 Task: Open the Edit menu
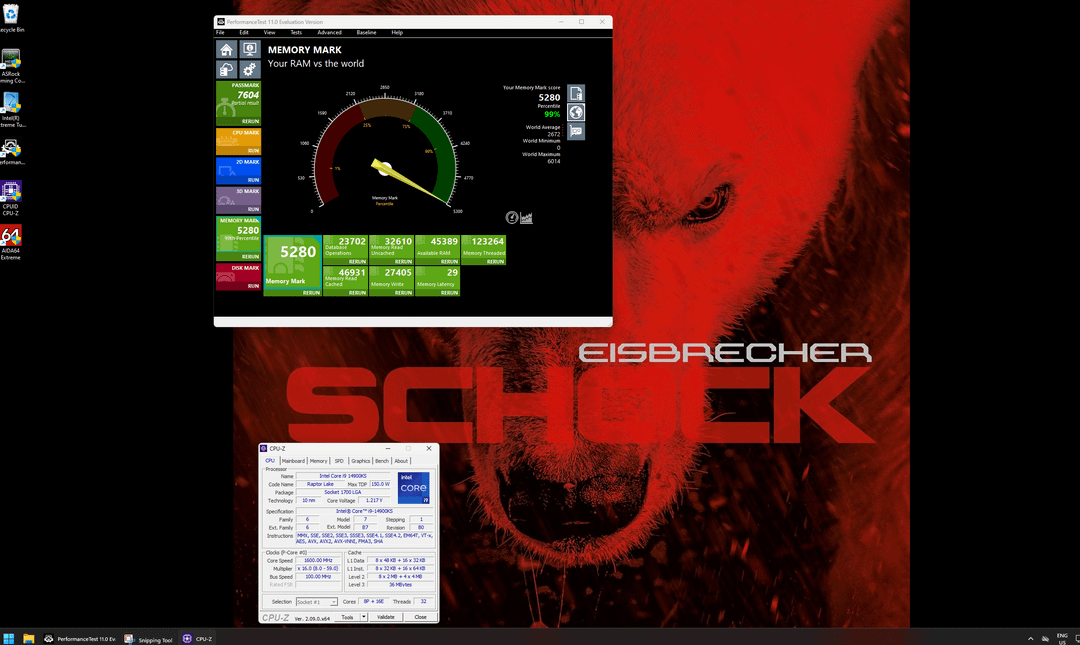(244, 32)
